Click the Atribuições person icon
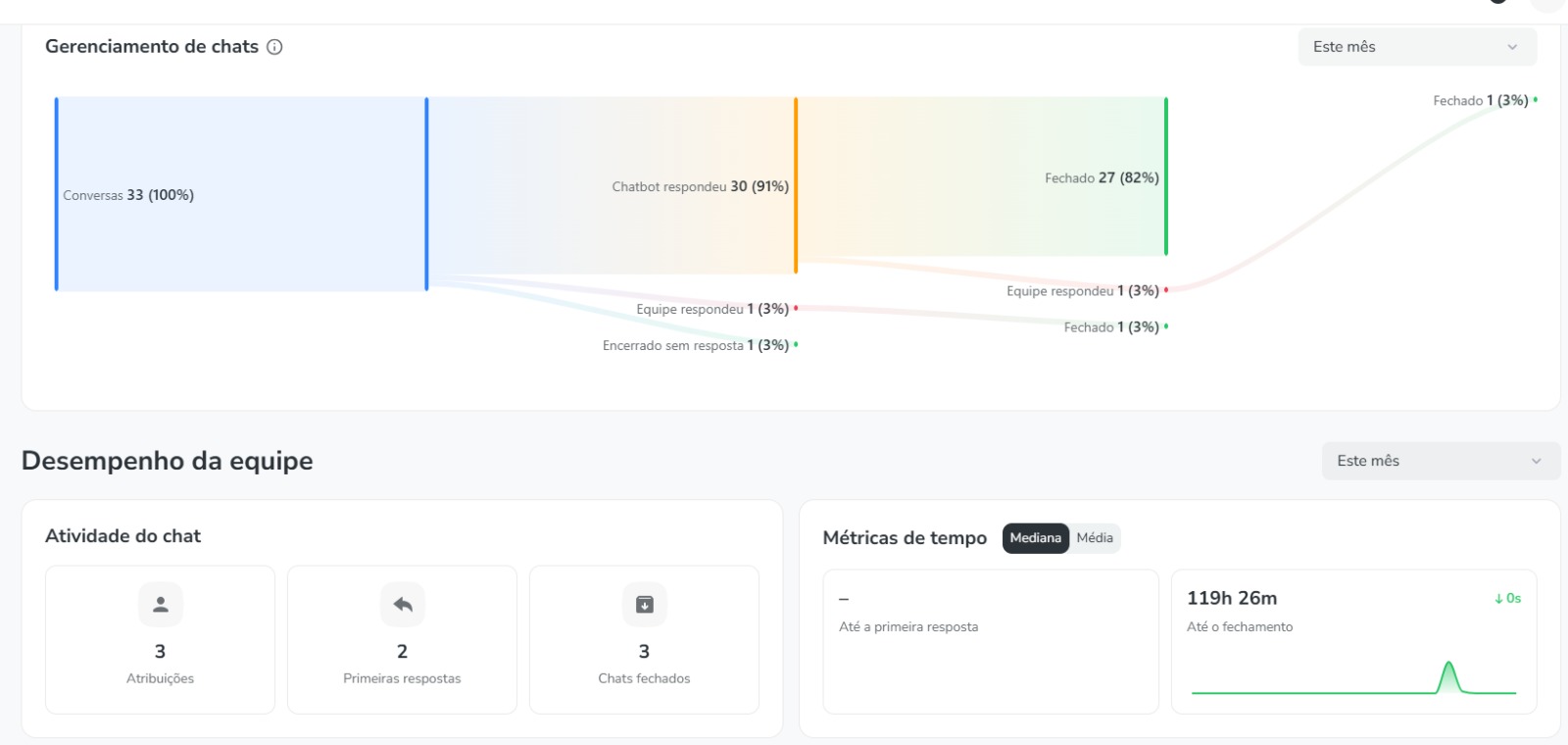Image resolution: width=1568 pixels, height=745 pixels. (x=161, y=605)
